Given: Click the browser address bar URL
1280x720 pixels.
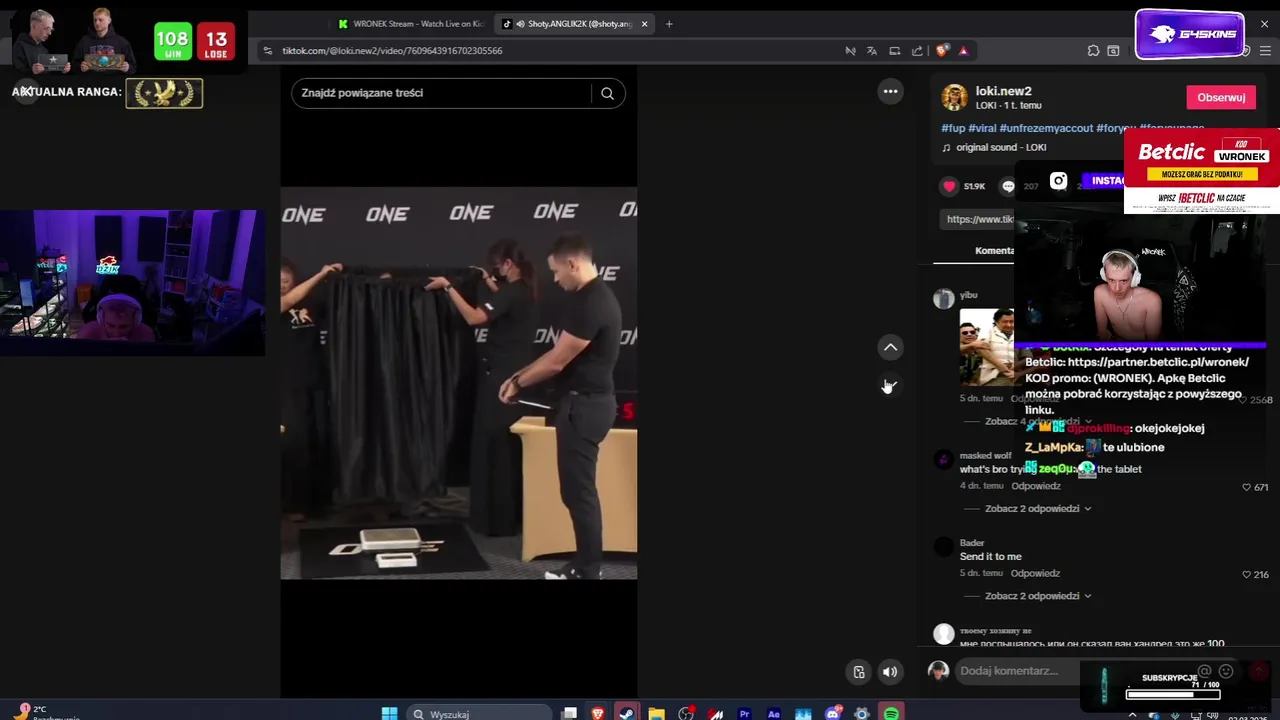Looking at the screenshot, I should click(392, 51).
